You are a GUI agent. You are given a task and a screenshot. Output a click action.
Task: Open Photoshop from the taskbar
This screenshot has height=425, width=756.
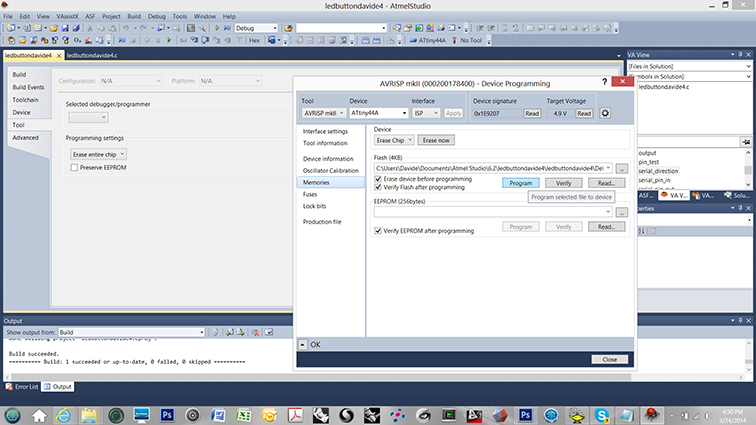click(167, 415)
